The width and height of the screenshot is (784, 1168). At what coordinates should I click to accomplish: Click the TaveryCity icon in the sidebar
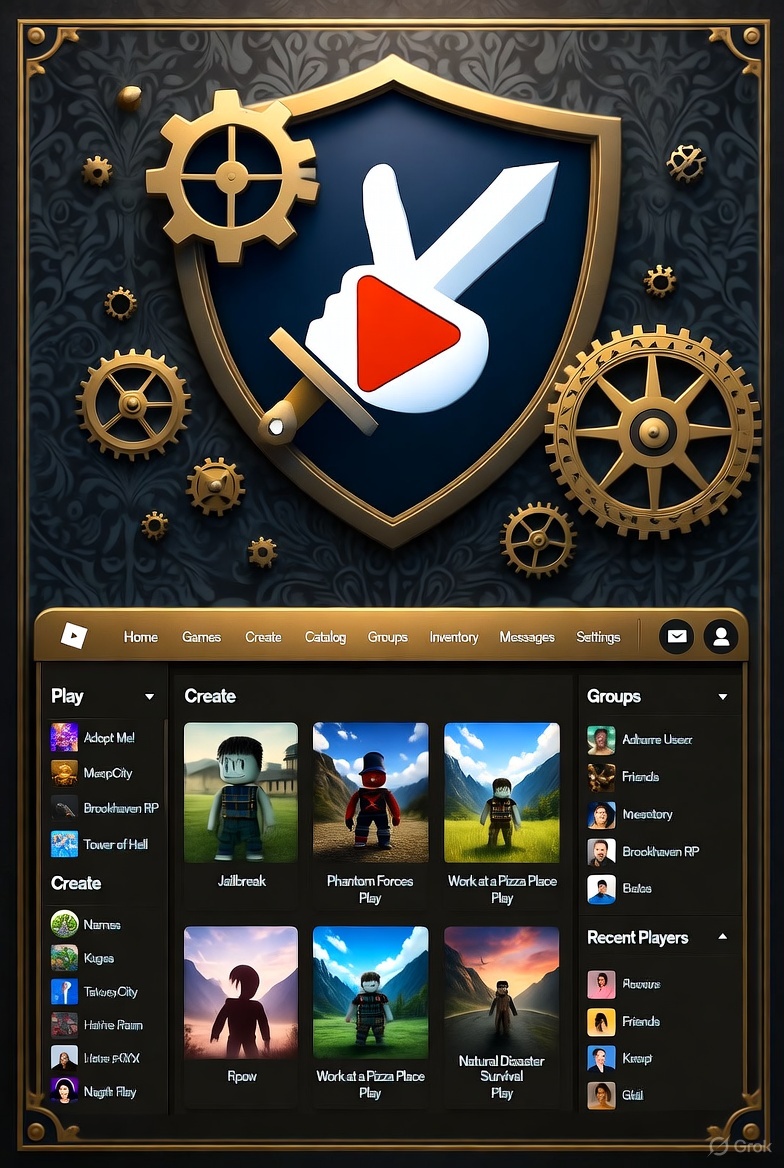[64, 992]
